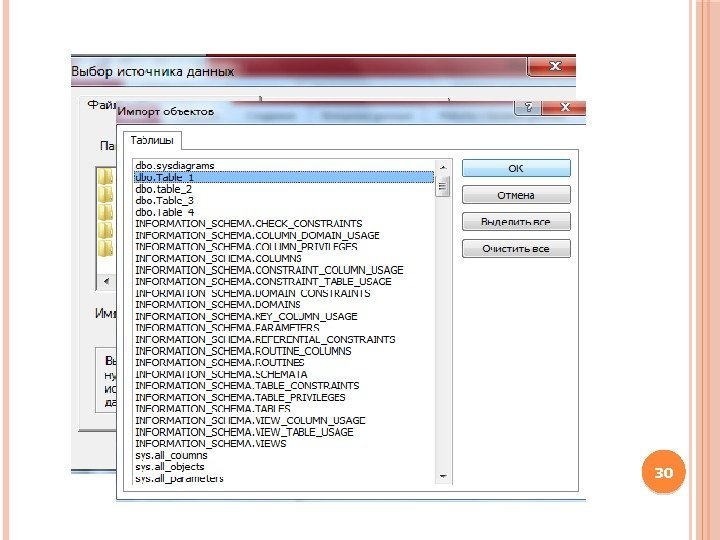Select INFORMATION_SCHEMA.DOMAINS
The width and height of the screenshot is (720, 540).
click(284, 304)
